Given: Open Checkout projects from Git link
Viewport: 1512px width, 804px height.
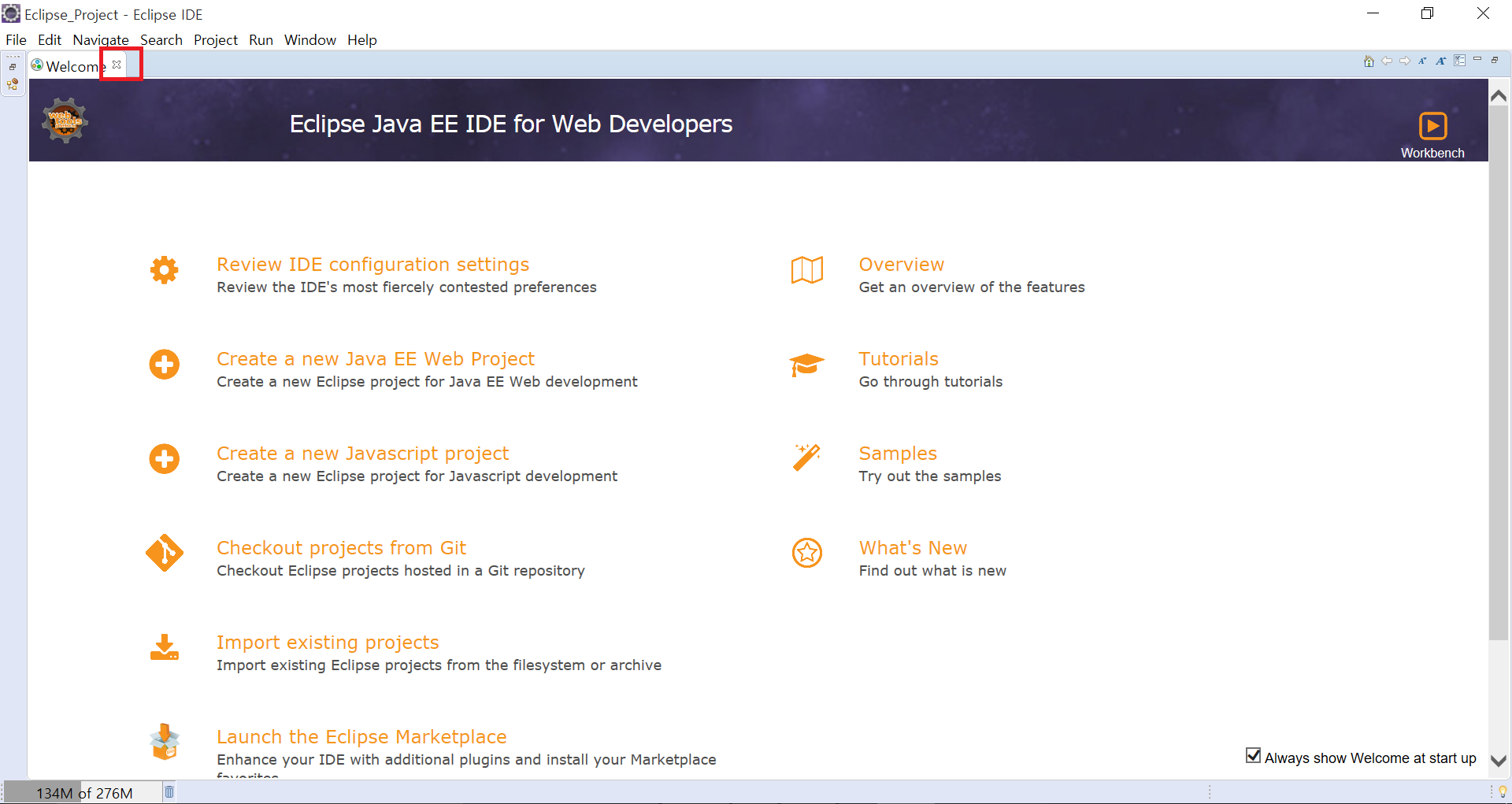Looking at the screenshot, I should click(341, 548).
